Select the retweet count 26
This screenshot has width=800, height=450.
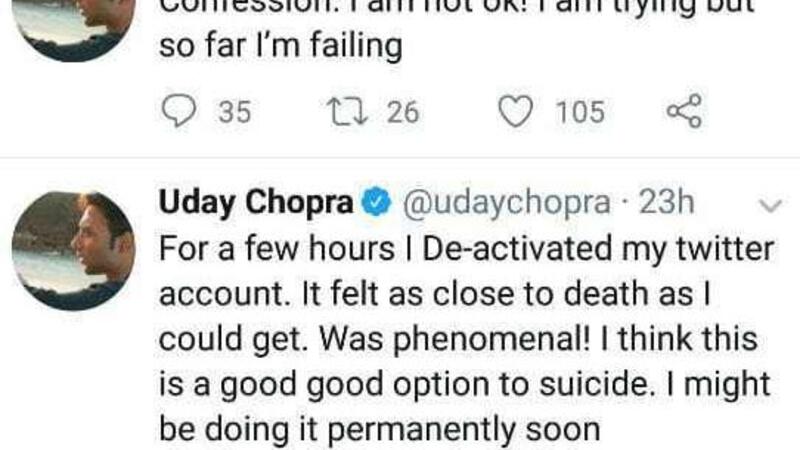tap(402, 112)
